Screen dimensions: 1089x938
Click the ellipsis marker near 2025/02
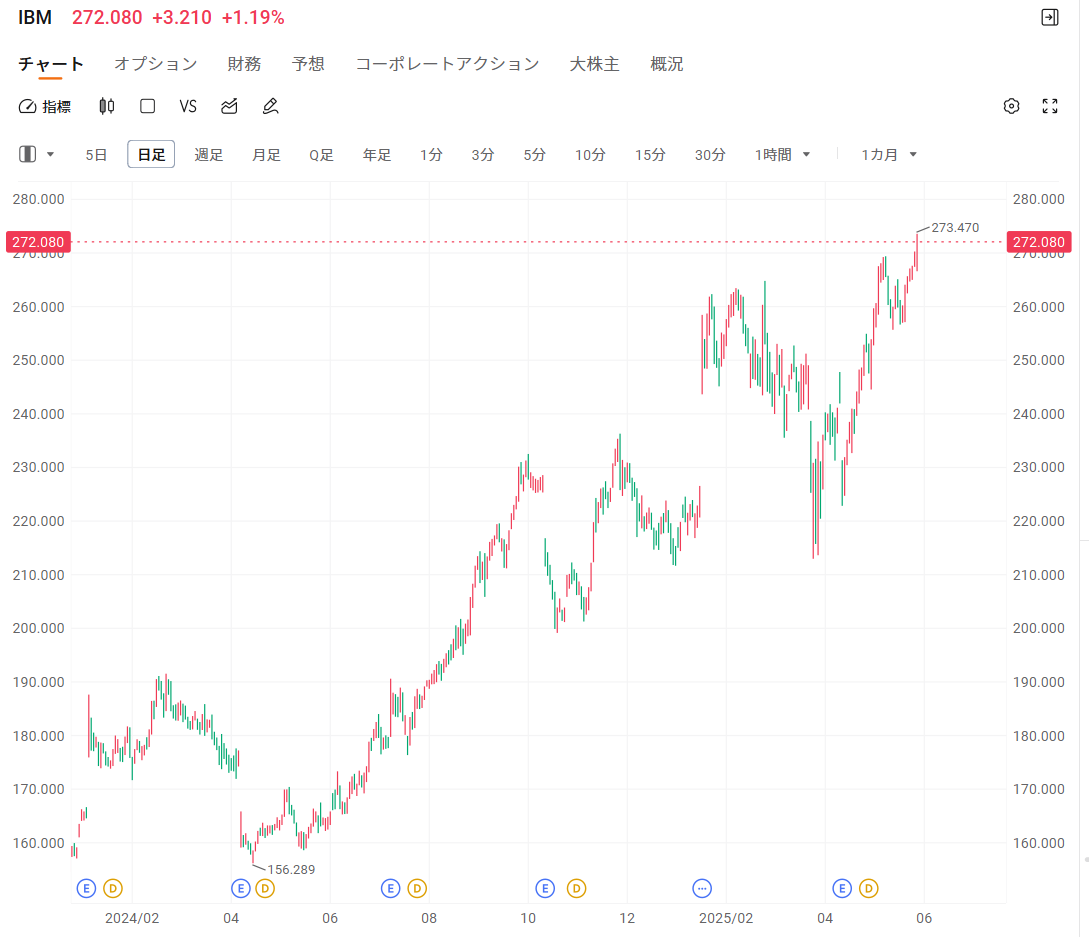tap(702, 888)
